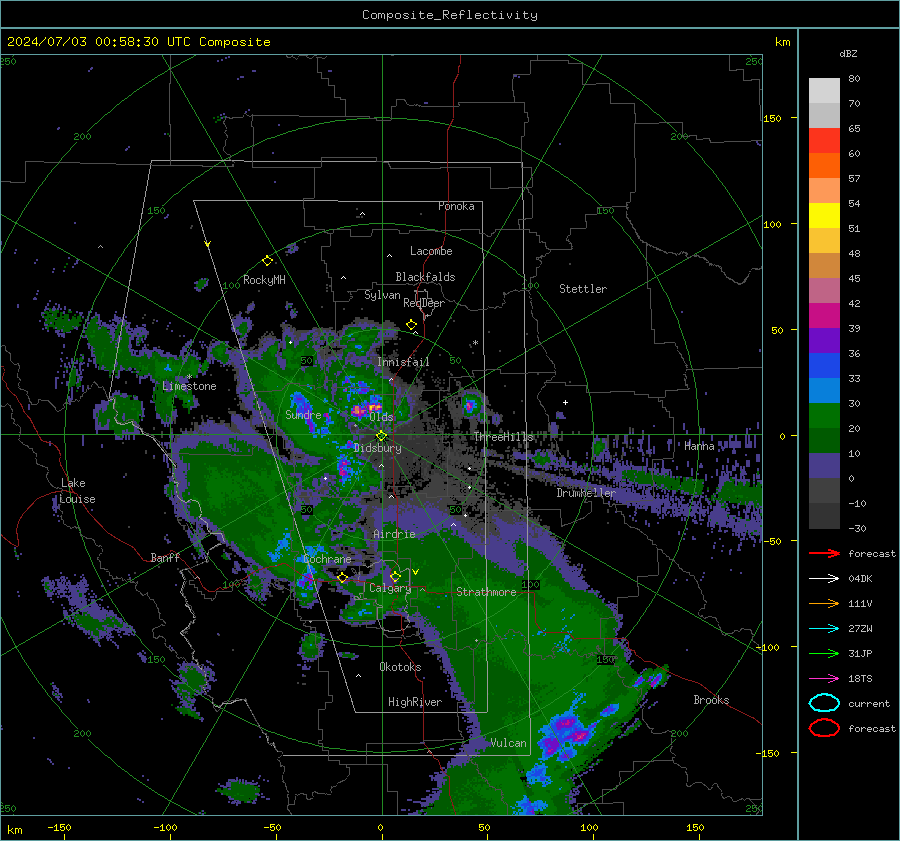This screenshot has height=841, width=900.
Task: Click the Ponoka town label
Action: point(456,206)
